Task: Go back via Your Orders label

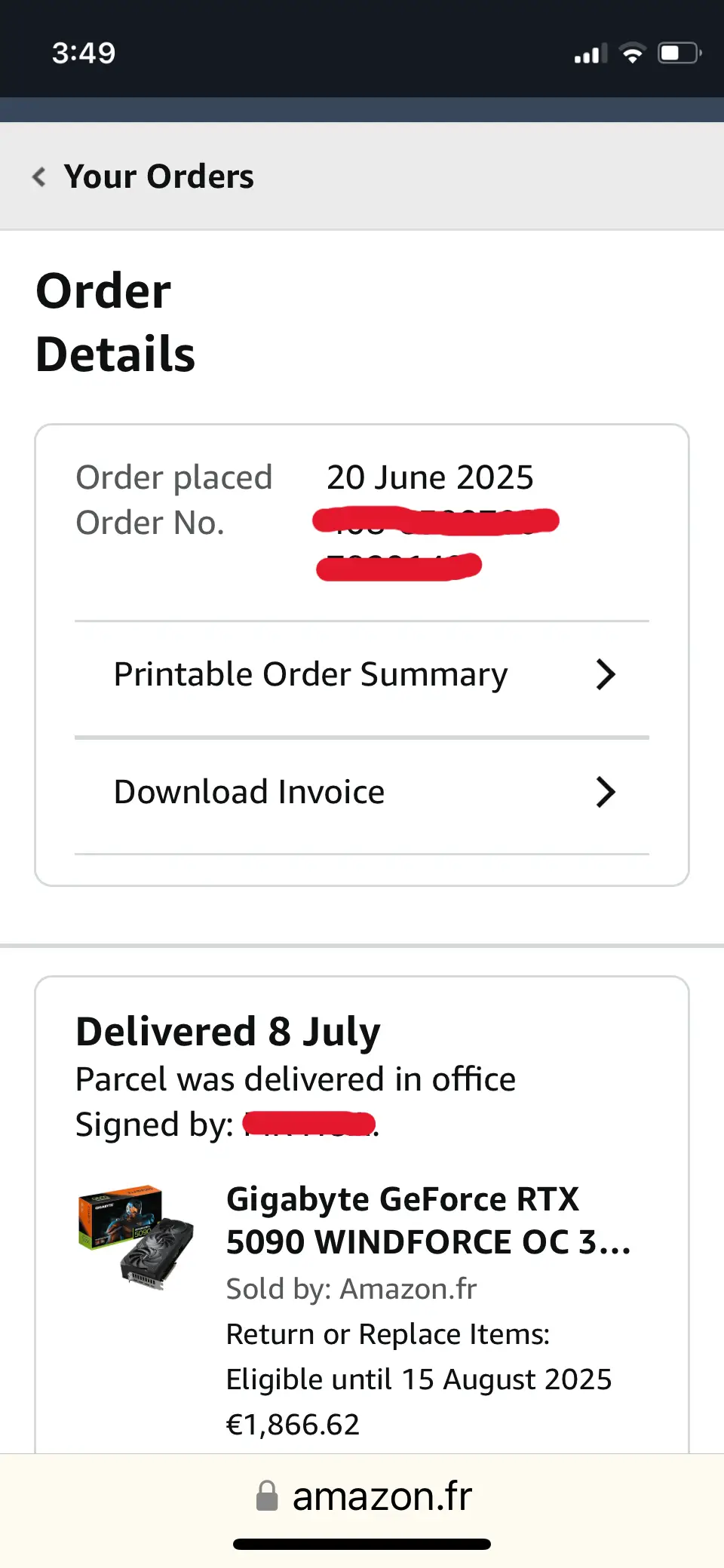Action: (159, 177)
